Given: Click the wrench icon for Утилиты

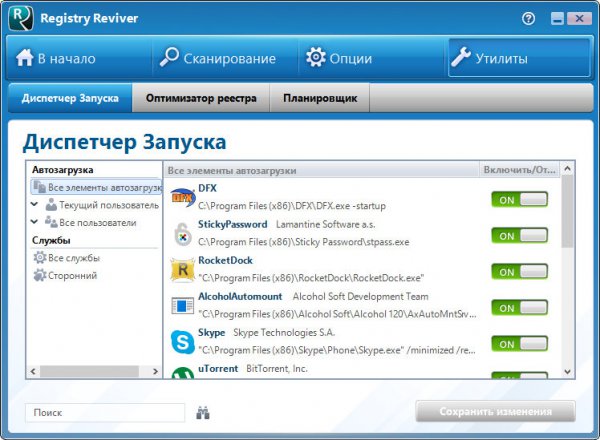Looking at the screenshot, I should pyautogui.click(x=461, y=57).
